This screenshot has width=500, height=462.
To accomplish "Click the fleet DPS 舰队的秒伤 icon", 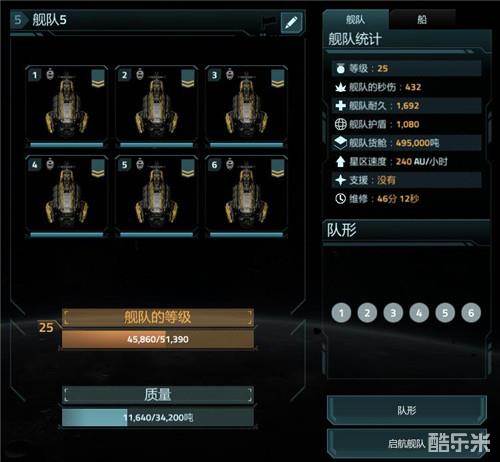I will coord(340,87).
